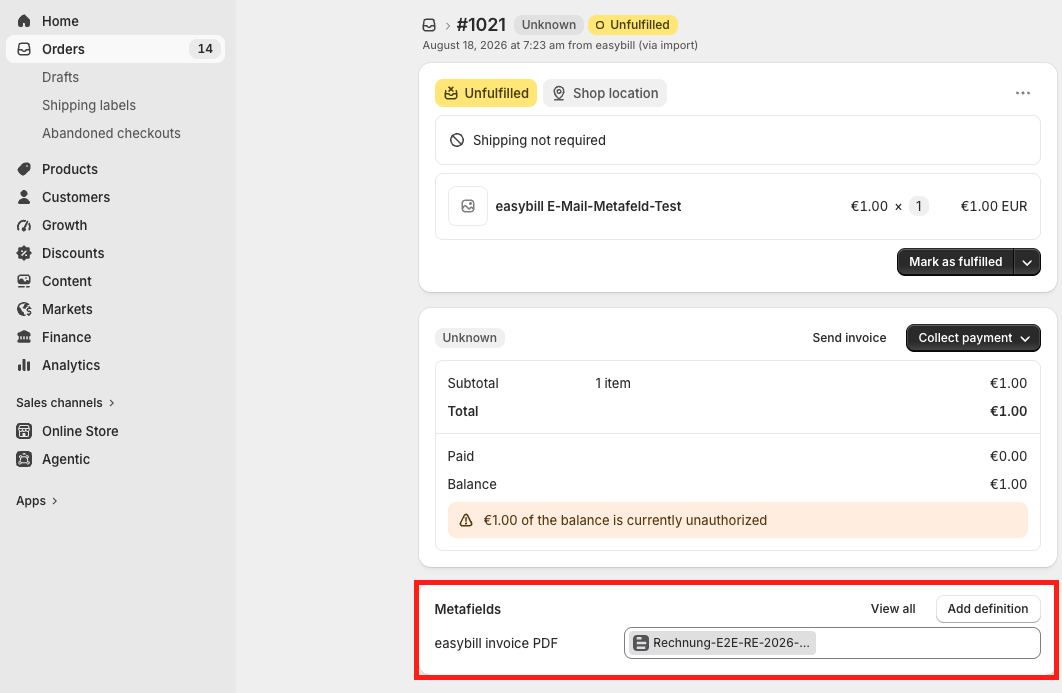Open Products in the sidebar
The height and width of the screenshot is (693, 1062).
[x=115, y=169]
